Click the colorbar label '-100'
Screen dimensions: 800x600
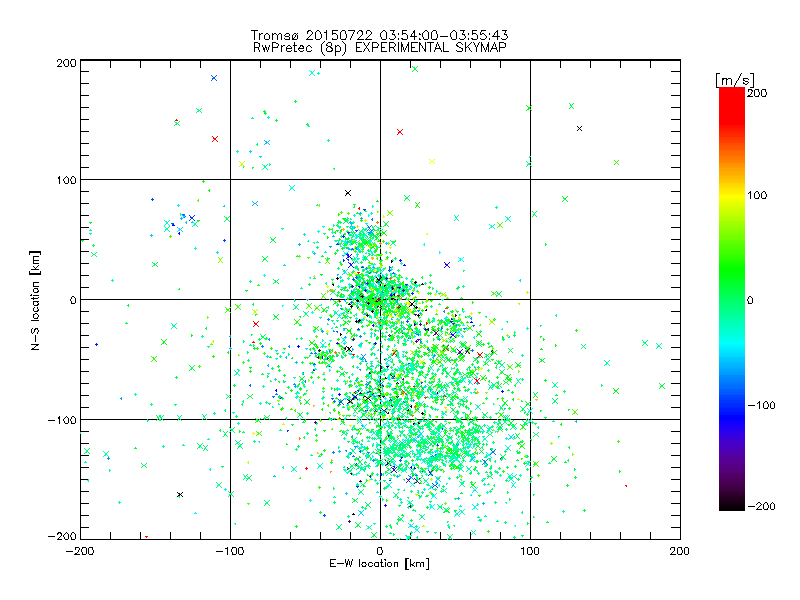(761, 405)
